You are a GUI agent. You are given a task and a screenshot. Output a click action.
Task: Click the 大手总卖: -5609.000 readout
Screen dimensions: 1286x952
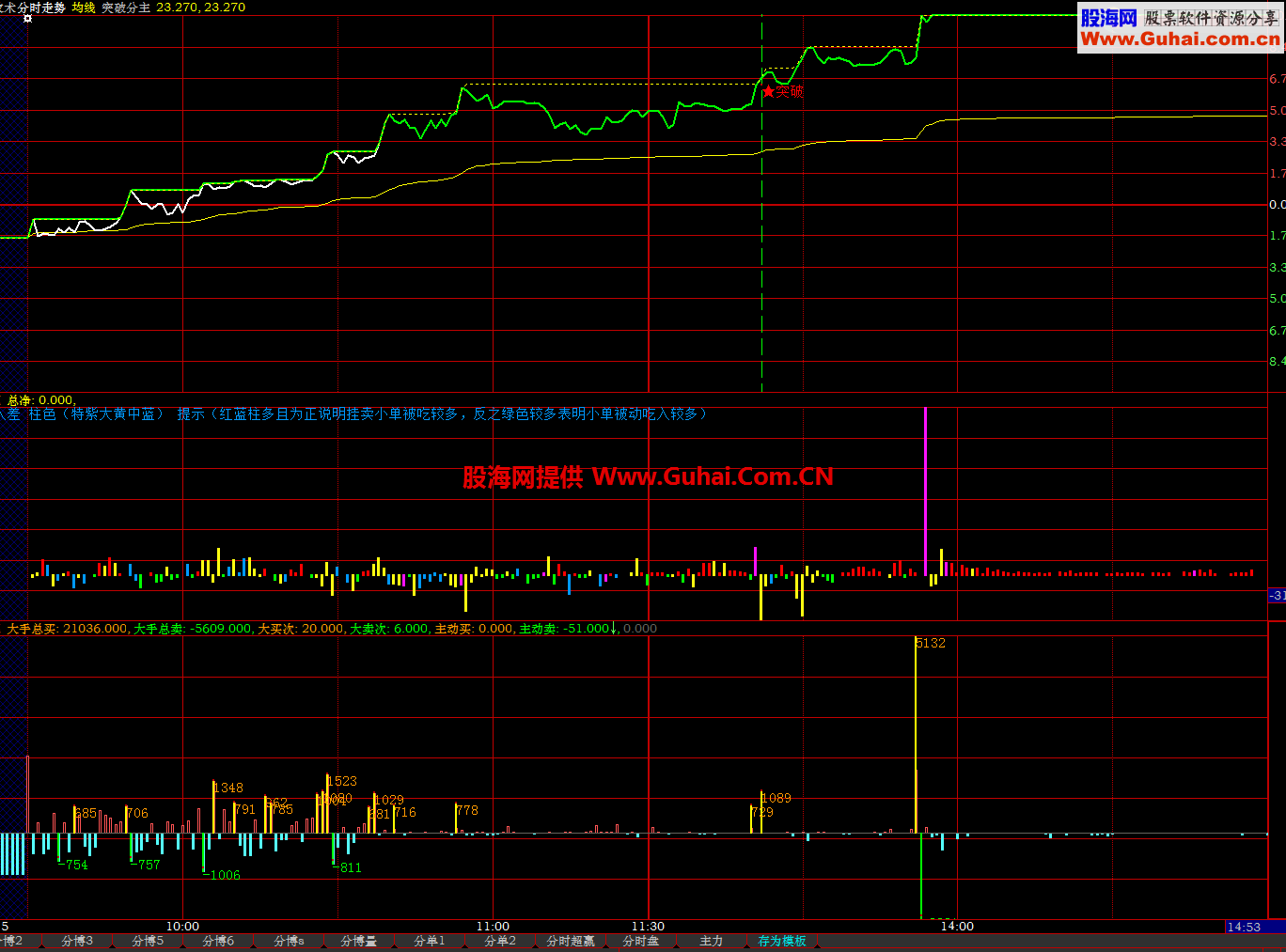193,629
